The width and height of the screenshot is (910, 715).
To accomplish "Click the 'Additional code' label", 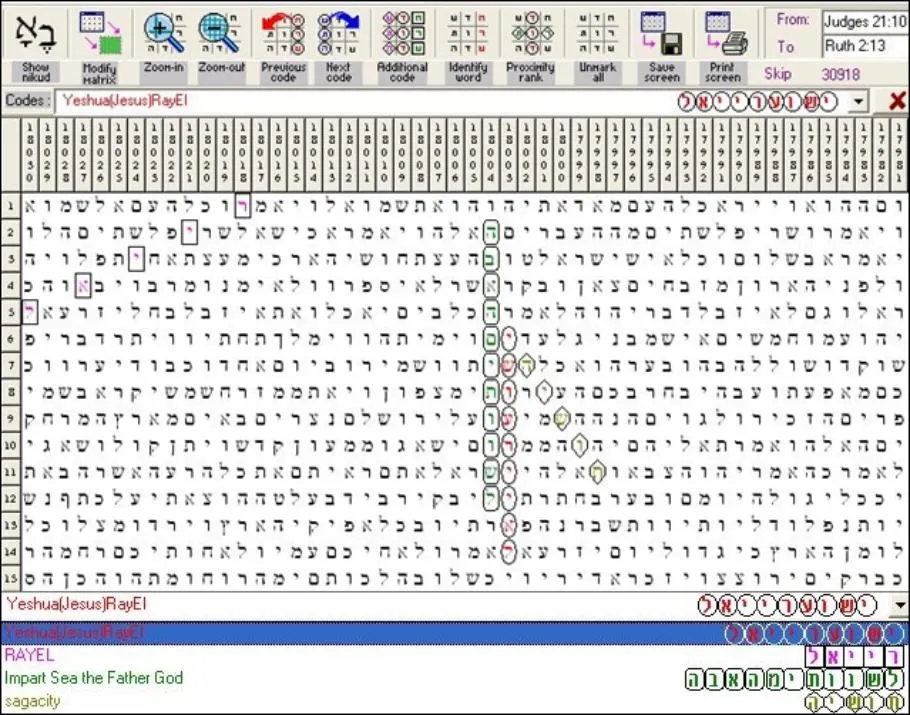I will 403,73.
